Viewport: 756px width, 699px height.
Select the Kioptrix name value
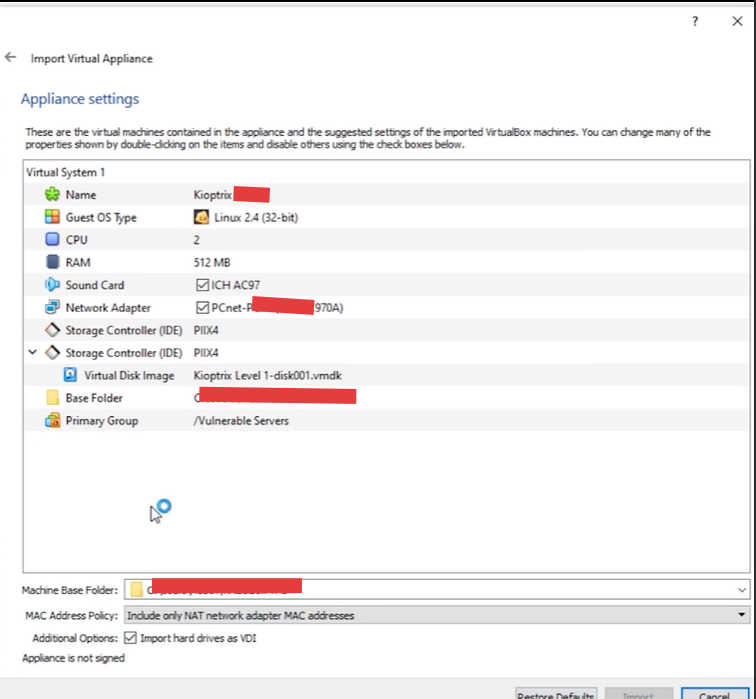coord(213,195)
